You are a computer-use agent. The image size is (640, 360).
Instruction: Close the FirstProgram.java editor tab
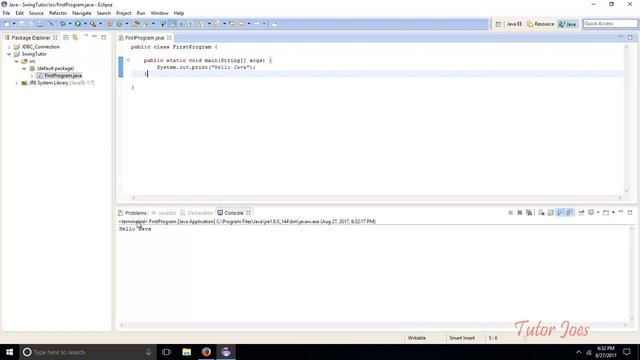(x=169, y=38)
